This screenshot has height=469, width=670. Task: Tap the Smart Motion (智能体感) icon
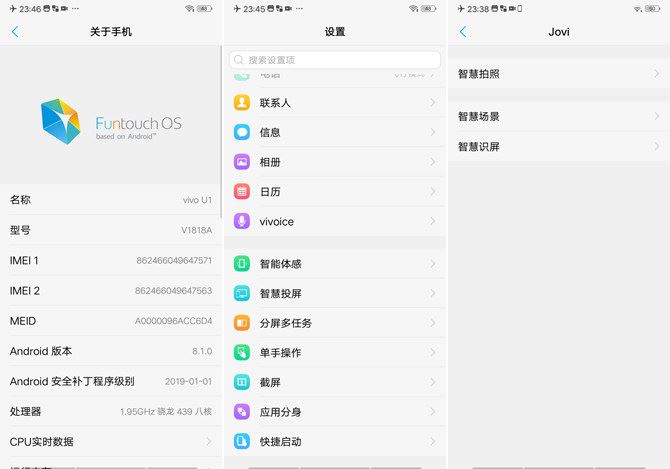(242, 264)
